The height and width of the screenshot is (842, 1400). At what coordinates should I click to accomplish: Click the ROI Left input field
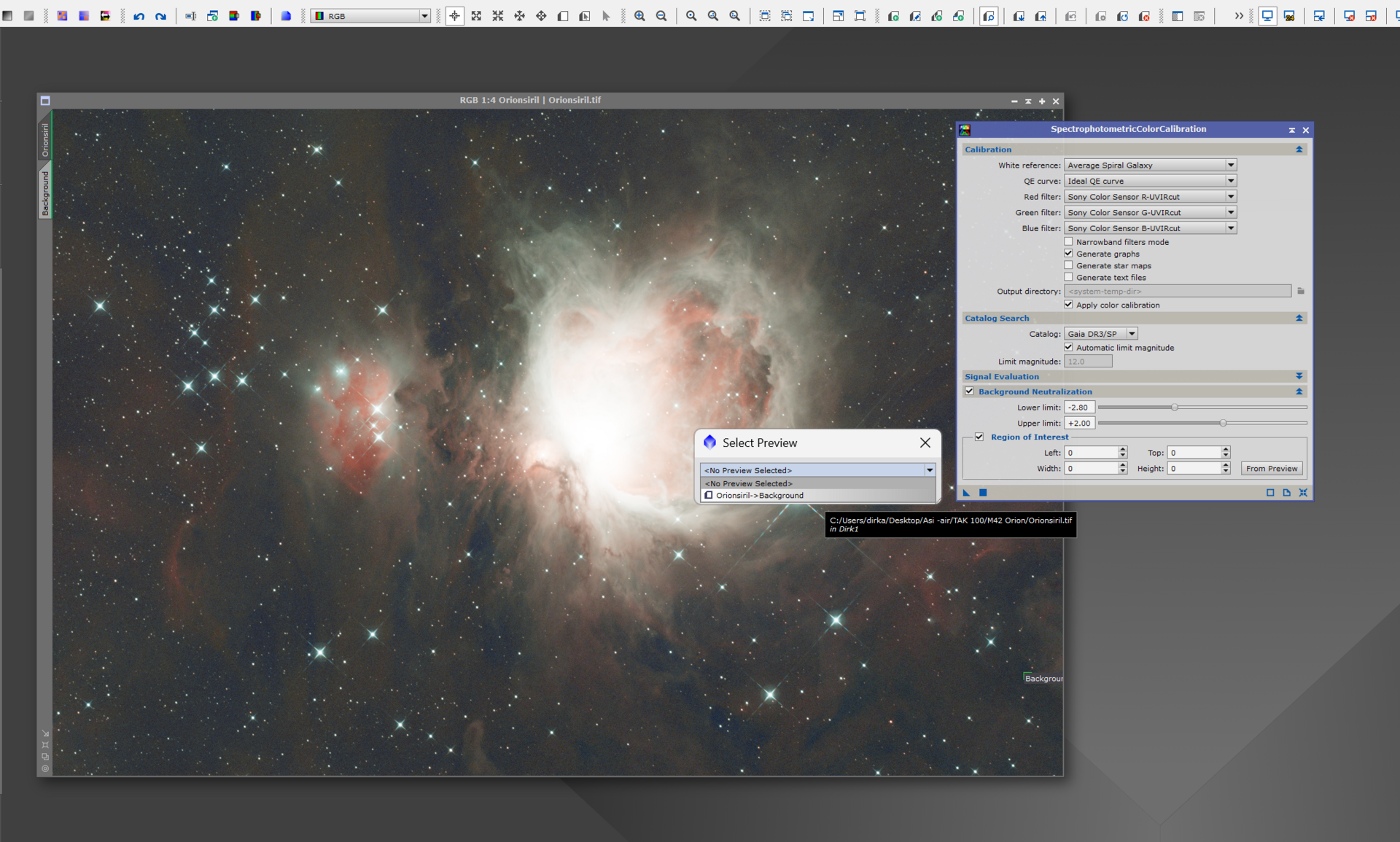point(1091,453)
